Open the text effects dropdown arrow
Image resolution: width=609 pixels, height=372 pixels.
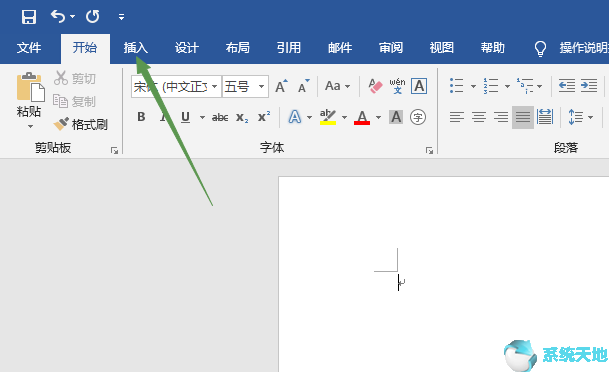click(310, 117)
